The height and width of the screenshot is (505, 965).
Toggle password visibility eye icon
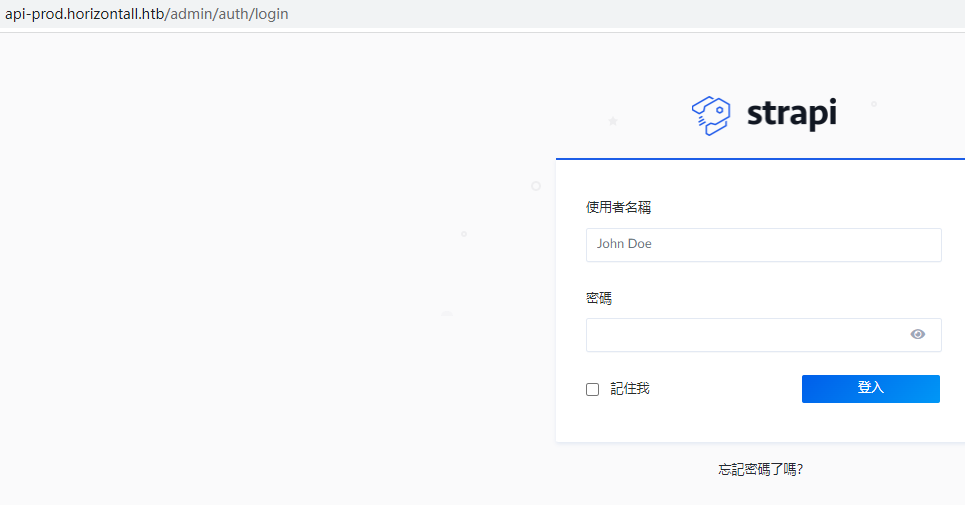coord(918,334)
